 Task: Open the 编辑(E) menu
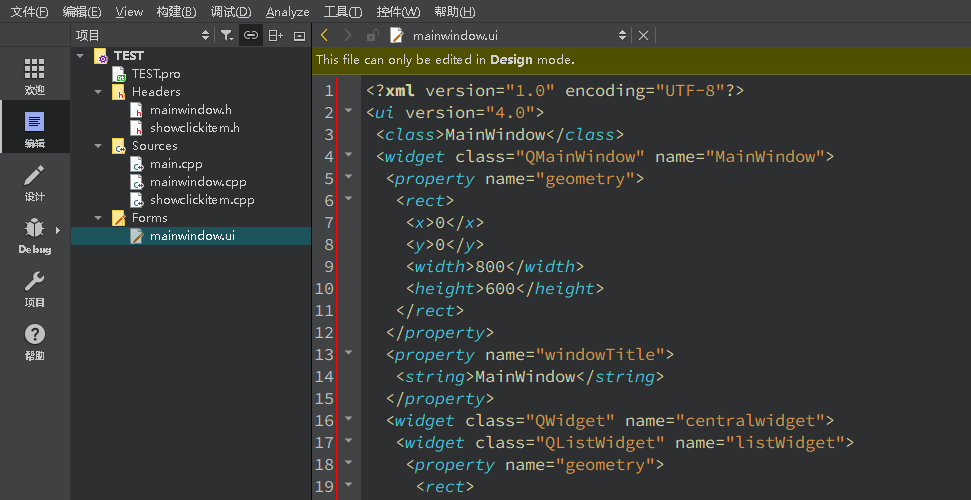(x=82, y=12)
